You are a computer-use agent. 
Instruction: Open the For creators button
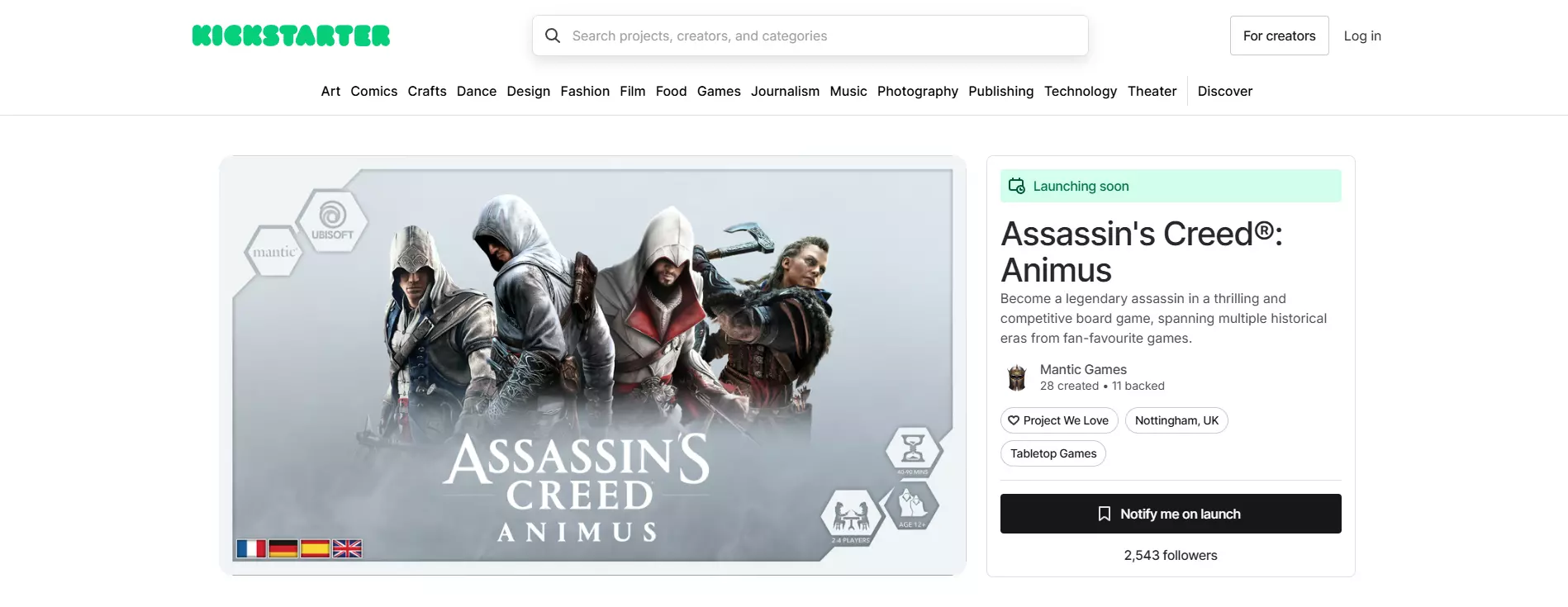tap(1279, 36)
